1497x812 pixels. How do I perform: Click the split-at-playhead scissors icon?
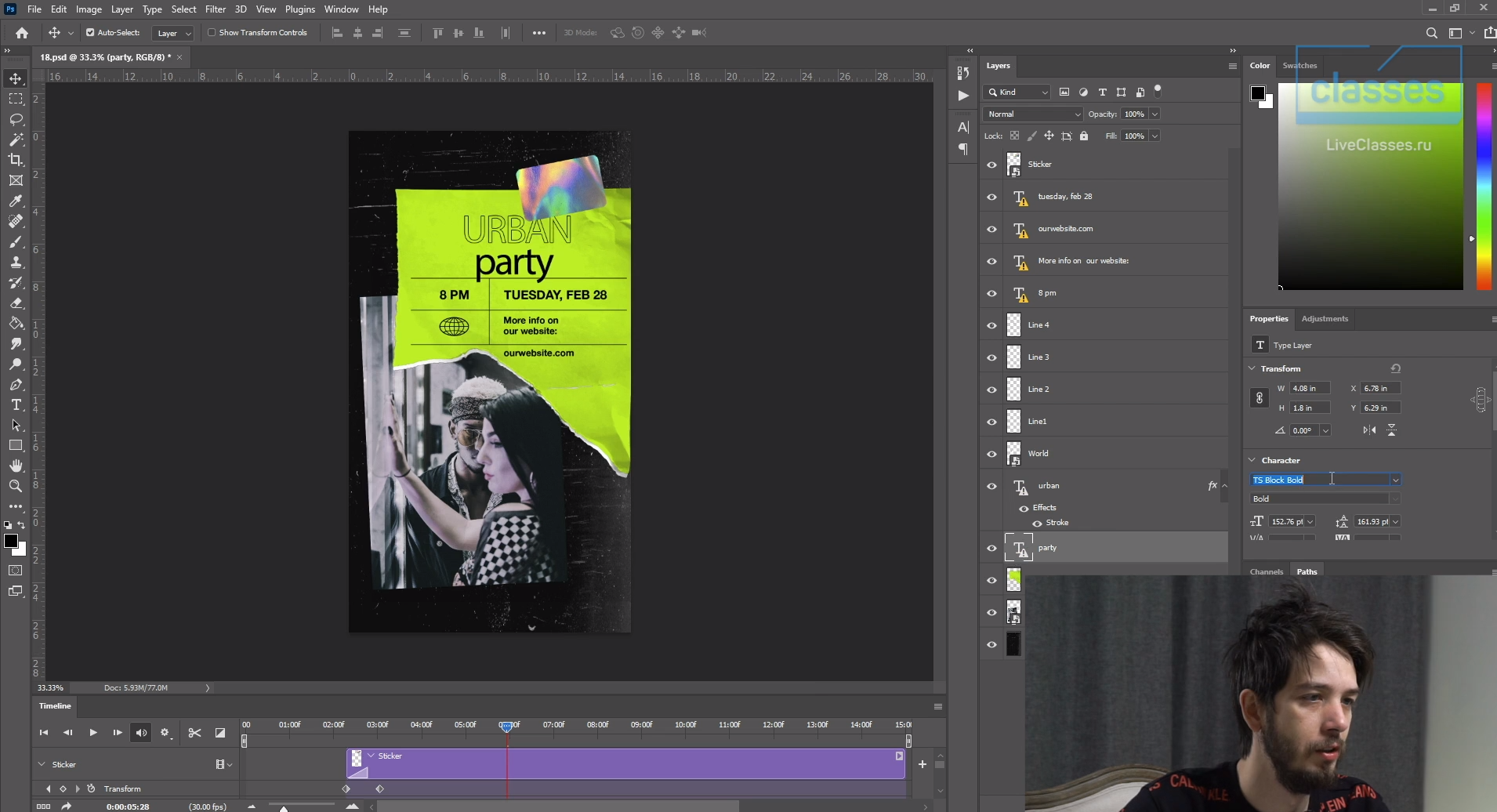click(194, 733)
